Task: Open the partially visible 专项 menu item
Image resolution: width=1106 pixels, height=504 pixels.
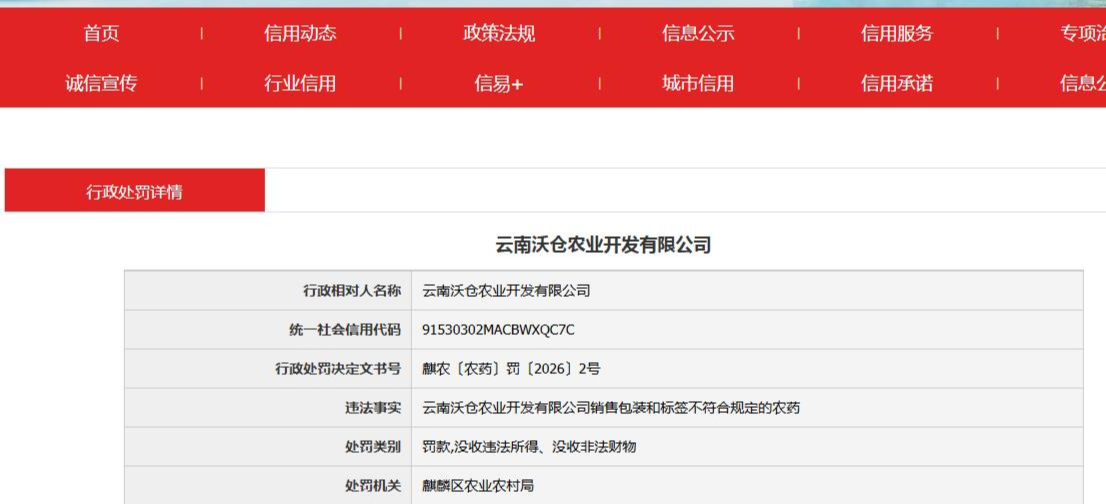Action: coord(1083,33)
